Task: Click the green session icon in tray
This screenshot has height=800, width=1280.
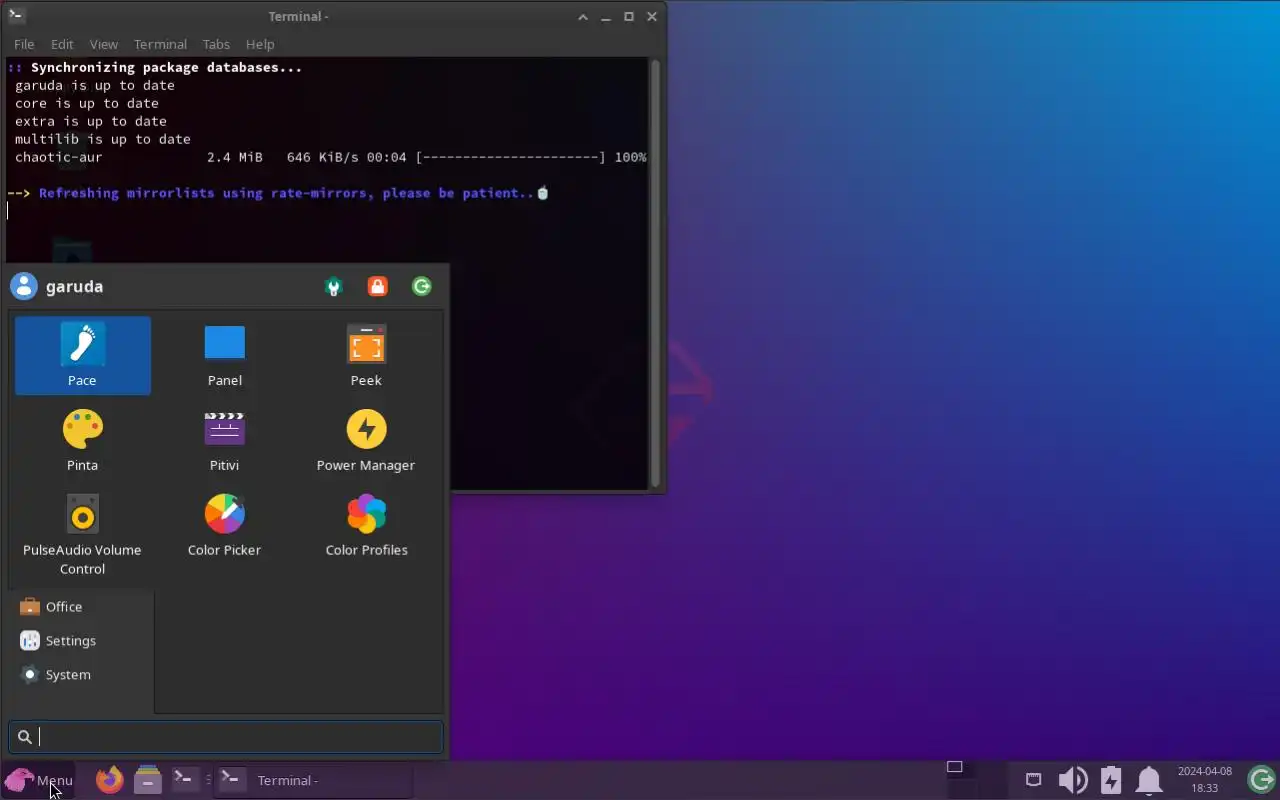Action: [1262, 779]
